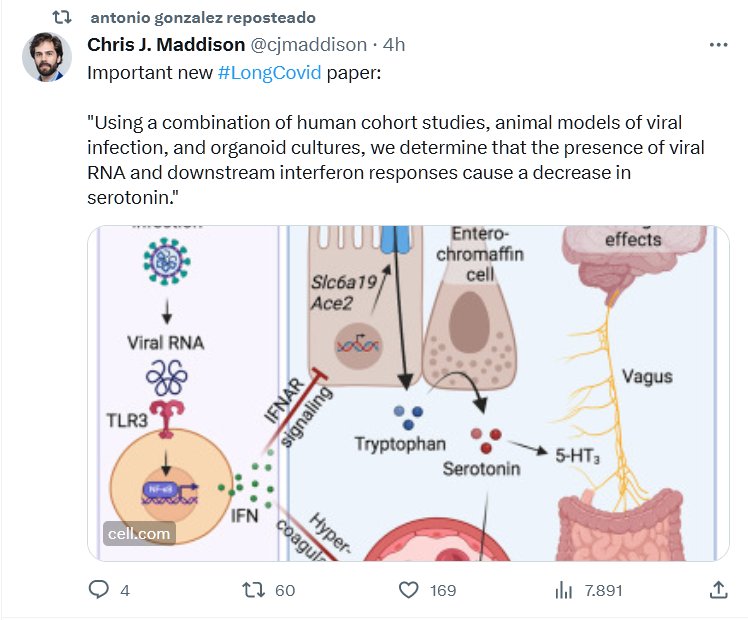The width and height of the screenshot is (748, 620).
Task: Click the share upload arrow icon
Action: click(718, 590)
